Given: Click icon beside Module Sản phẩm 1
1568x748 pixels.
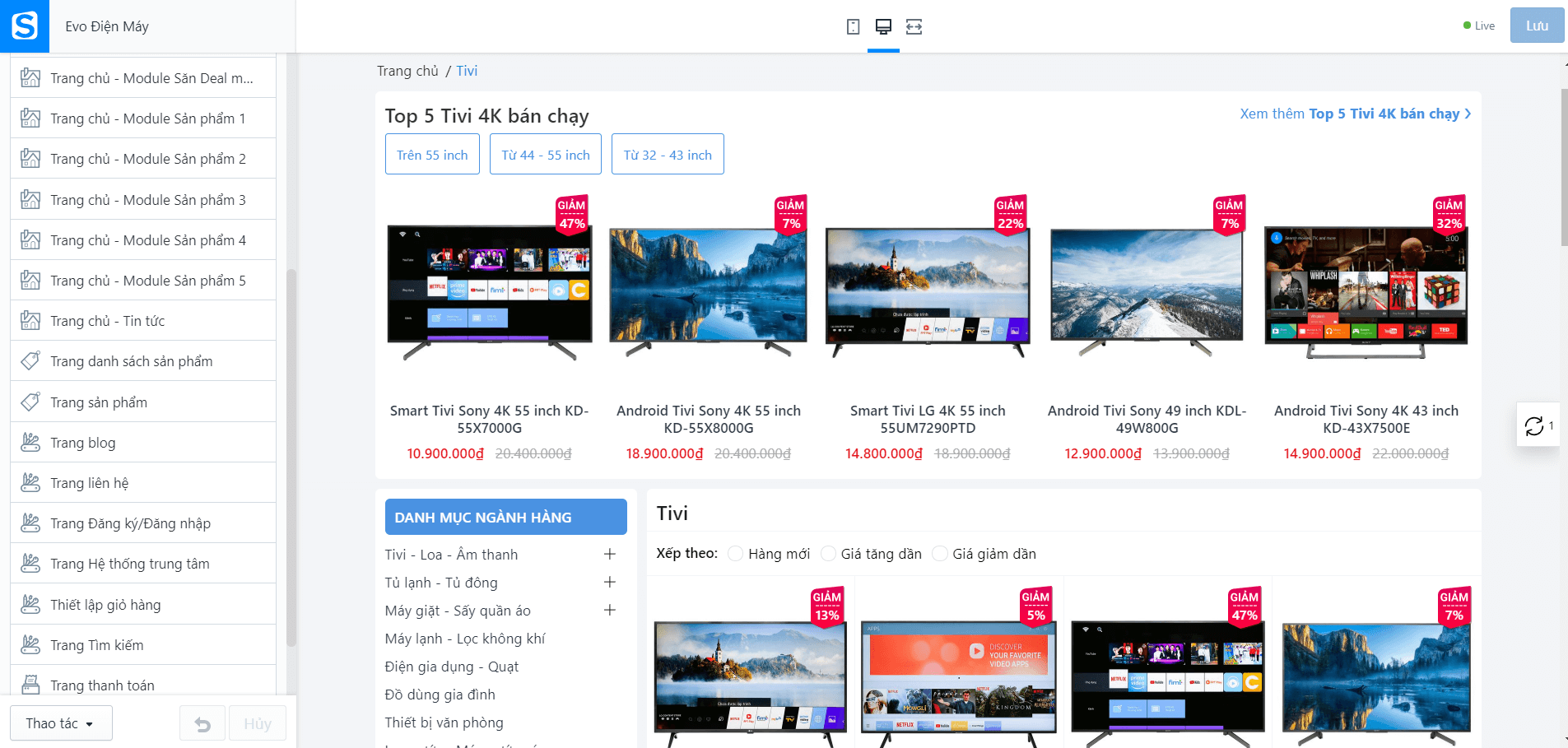Looking at the screenshot, I should [x=30, y=118].
